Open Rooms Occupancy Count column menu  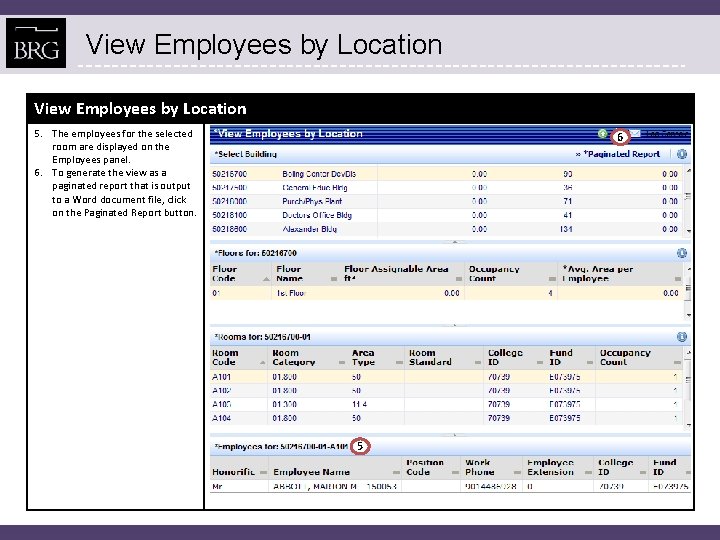tap(677, 362)
